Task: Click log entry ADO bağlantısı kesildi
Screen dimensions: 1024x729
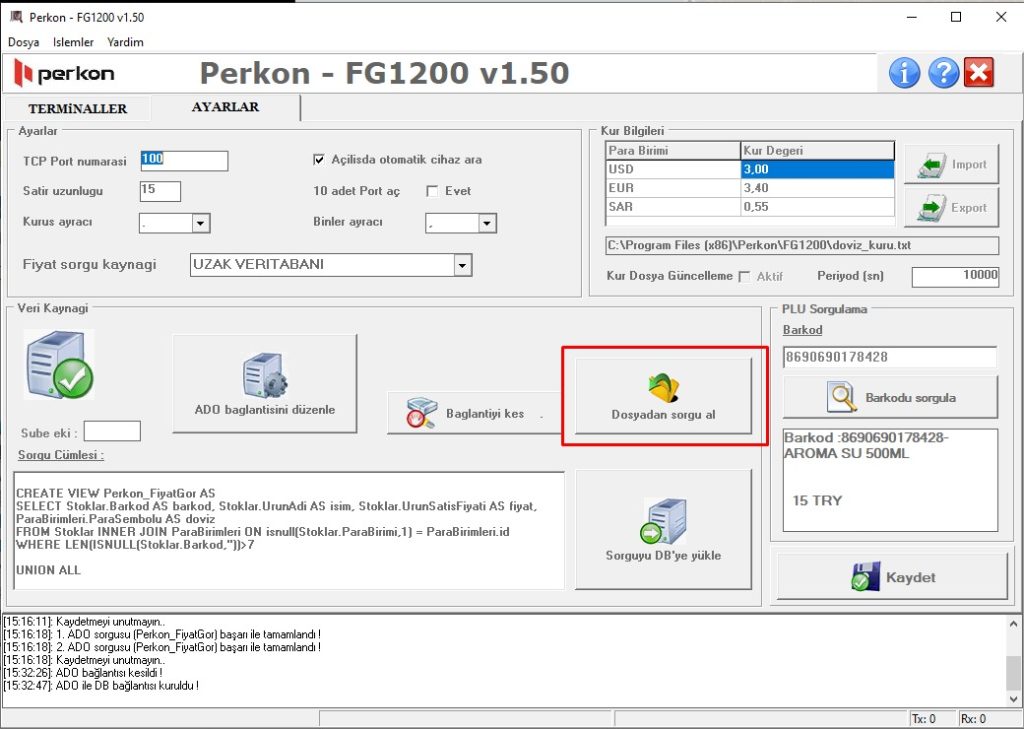Action: pyautogui.click(x=83, y=673)
